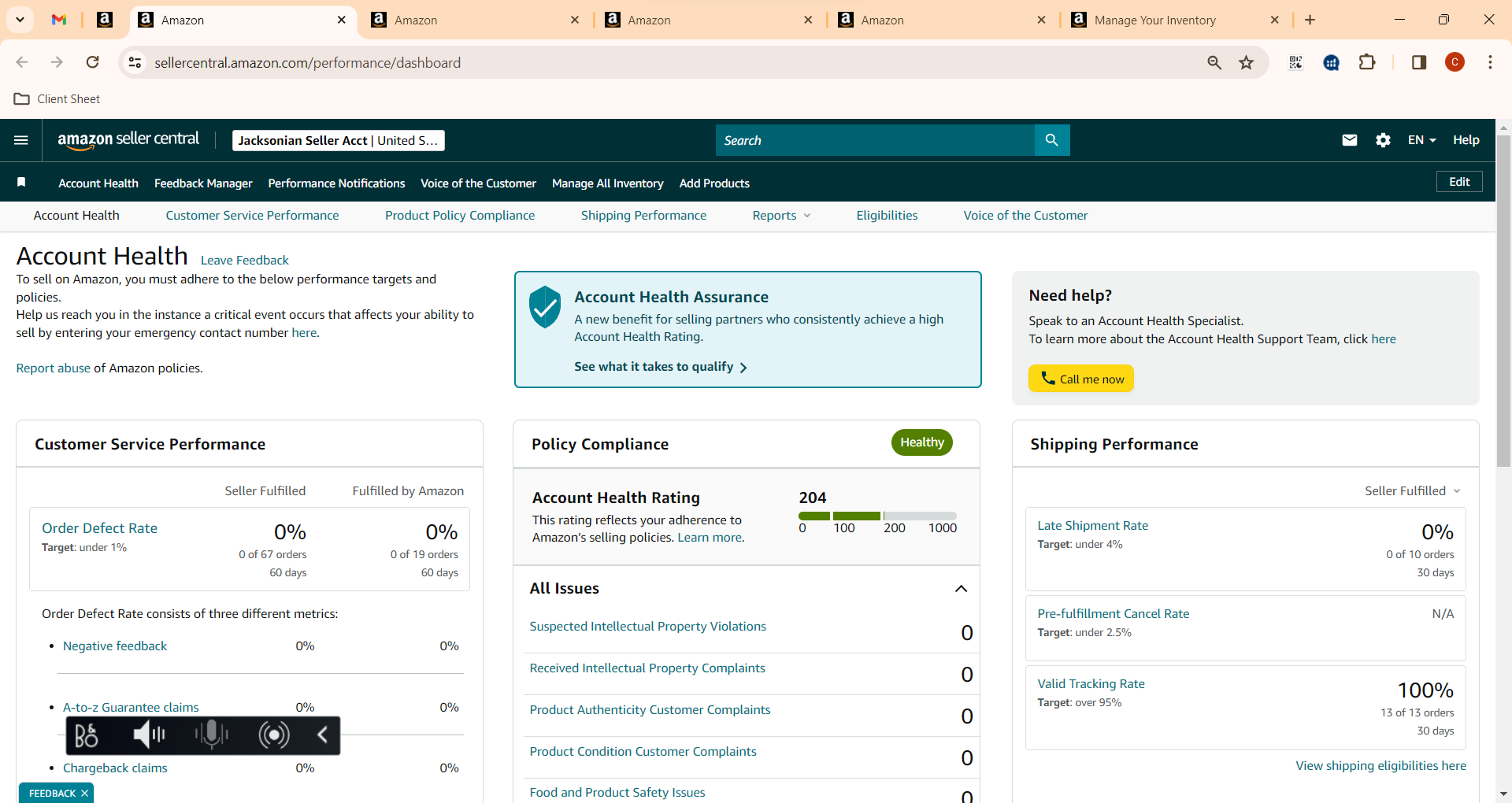Open a new browser tab
Viewport: 1512px width, 803px height.
click(1310, 20)
